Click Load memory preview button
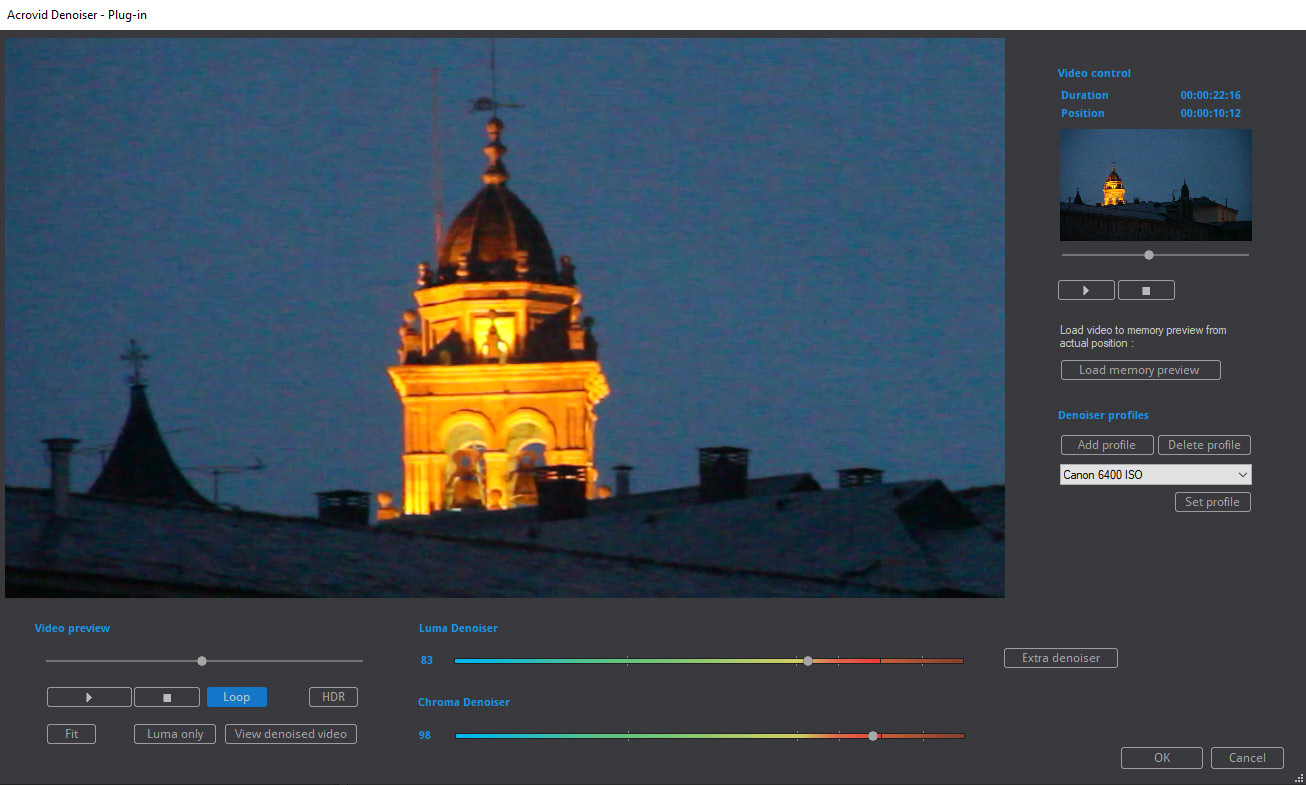This screenshot has width=1306, height=785. click(1140, 370)
